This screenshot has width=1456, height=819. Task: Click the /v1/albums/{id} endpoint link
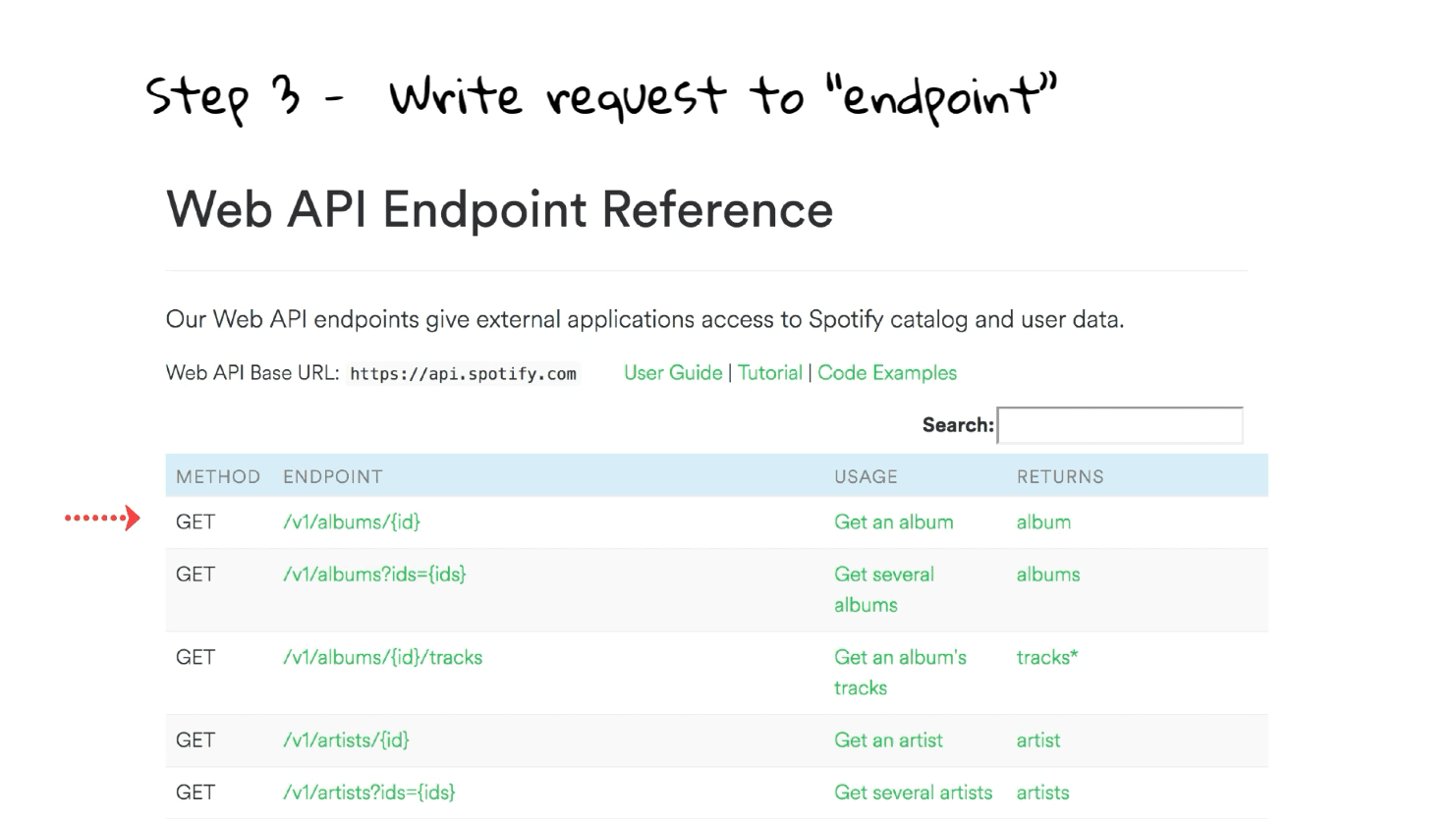(x=352, y=522)
